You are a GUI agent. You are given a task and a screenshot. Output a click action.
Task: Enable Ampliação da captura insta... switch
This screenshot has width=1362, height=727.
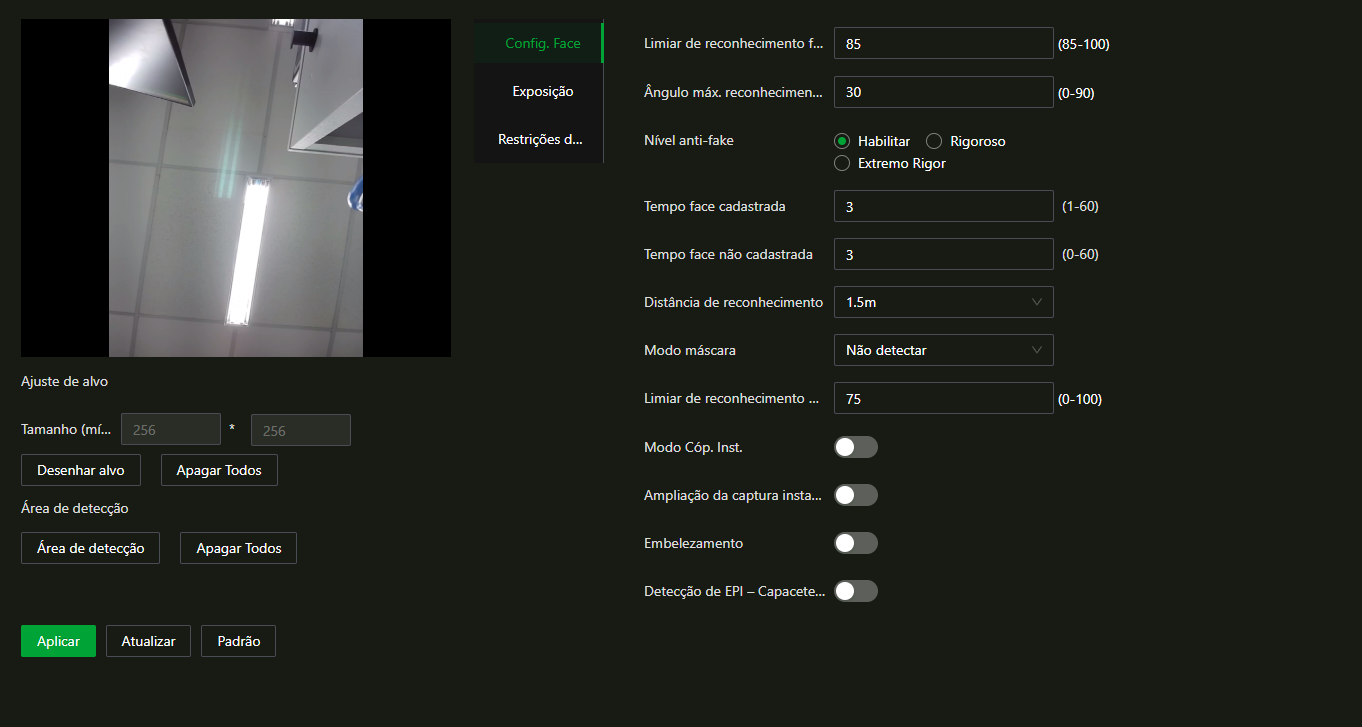coord(856,495)
